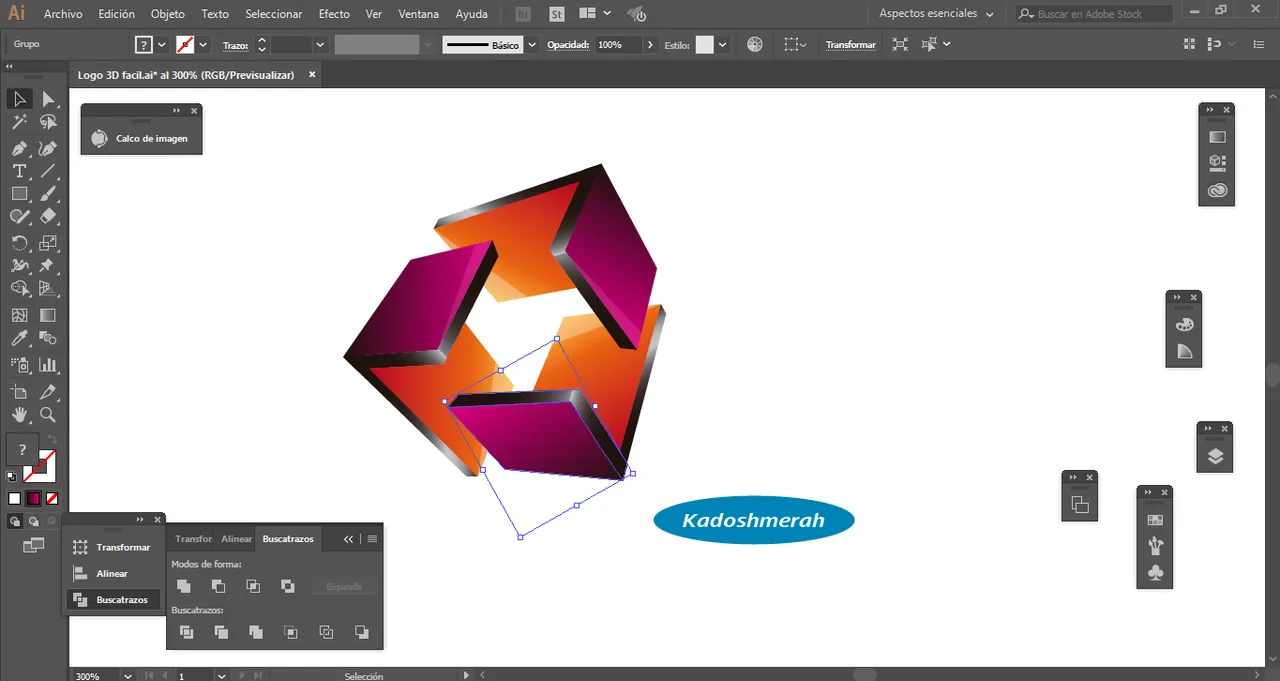Select the Artboard tool
1280x681 pixels.
pyautogui.click(x=19, y=391)
